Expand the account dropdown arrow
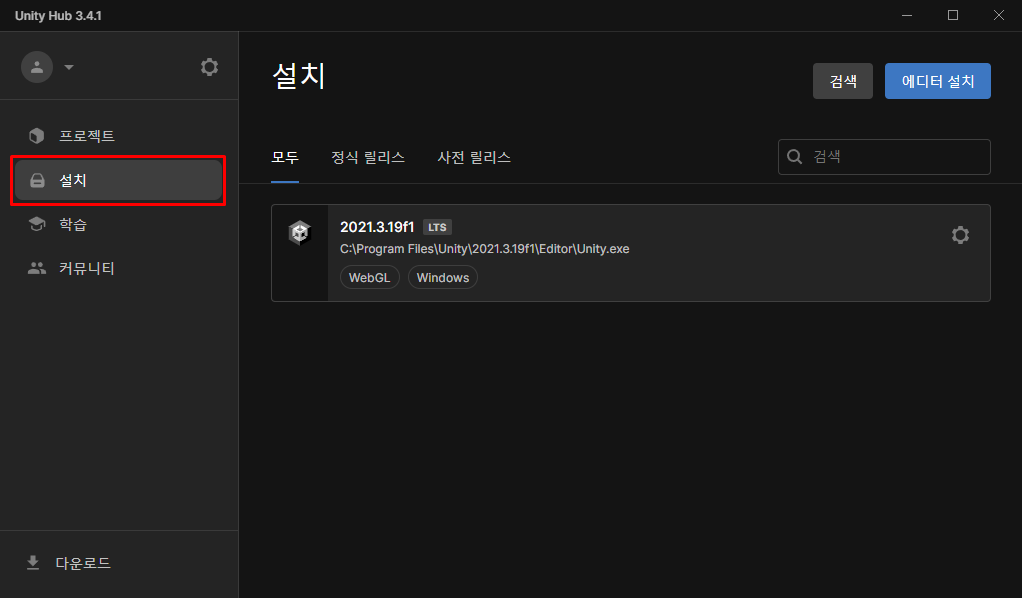Screen dimensions: 1022x598 pos(69,67)
